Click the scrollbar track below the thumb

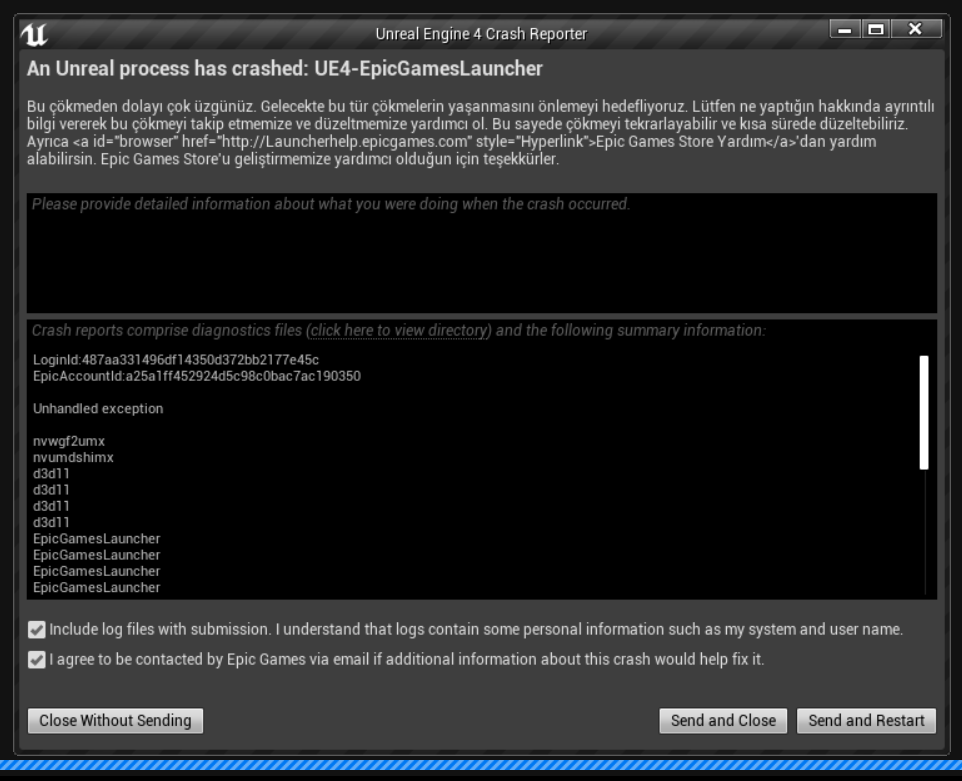pos(924,530)
